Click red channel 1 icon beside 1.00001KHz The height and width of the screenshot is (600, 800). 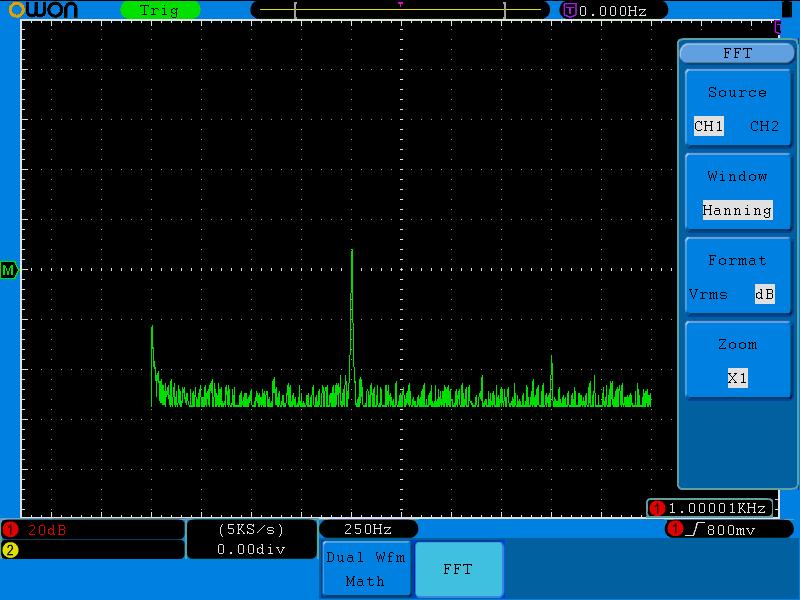657,508
